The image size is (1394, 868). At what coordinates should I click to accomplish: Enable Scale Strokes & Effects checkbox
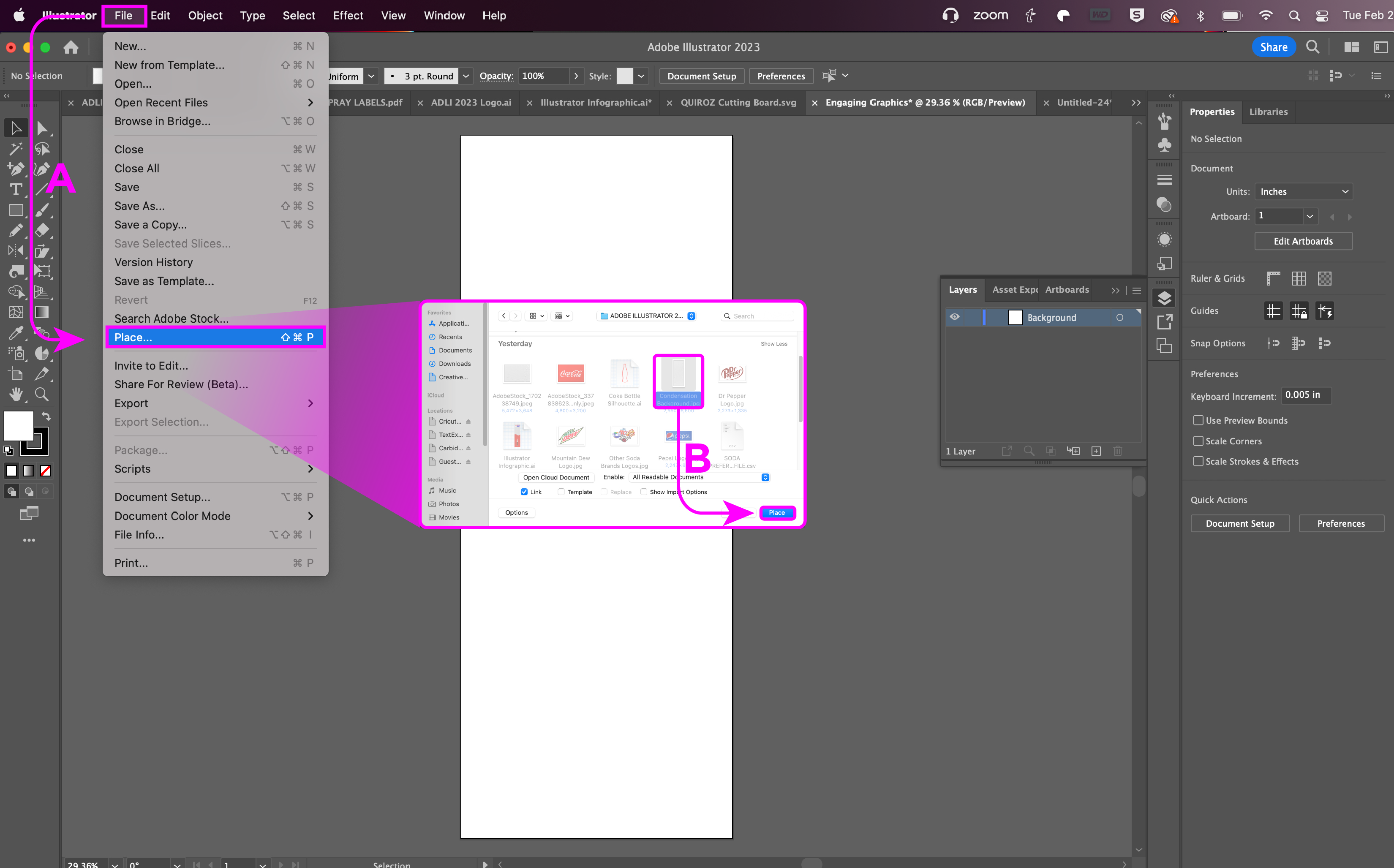click(x=1198, y=461)
